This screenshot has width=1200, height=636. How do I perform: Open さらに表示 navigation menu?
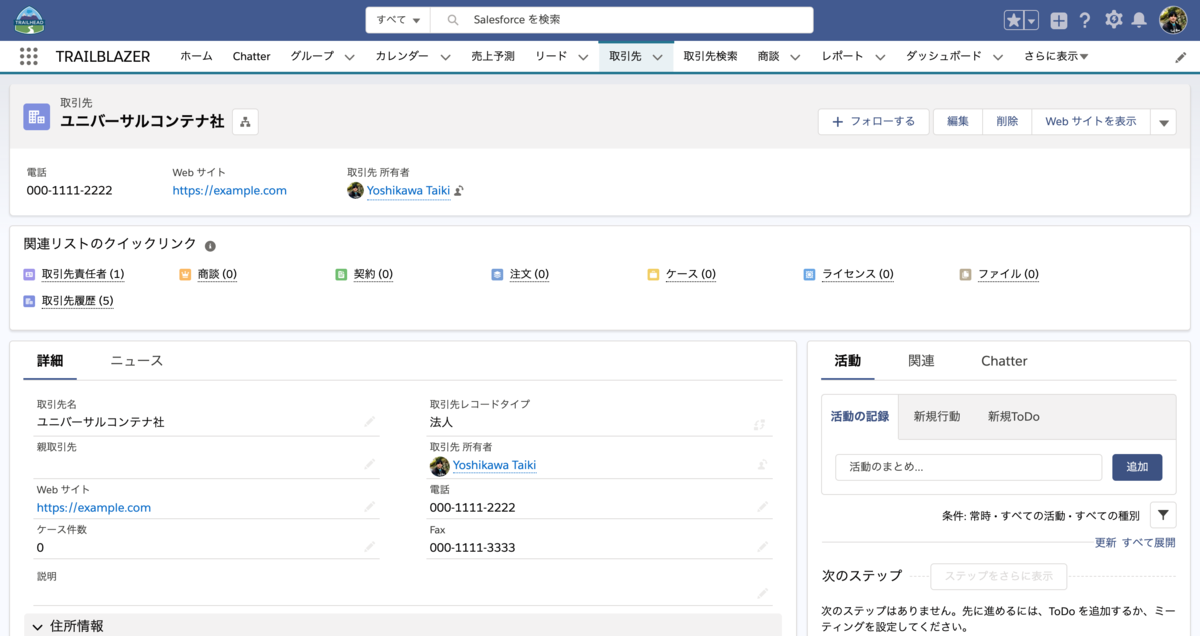pos(1056,57)
